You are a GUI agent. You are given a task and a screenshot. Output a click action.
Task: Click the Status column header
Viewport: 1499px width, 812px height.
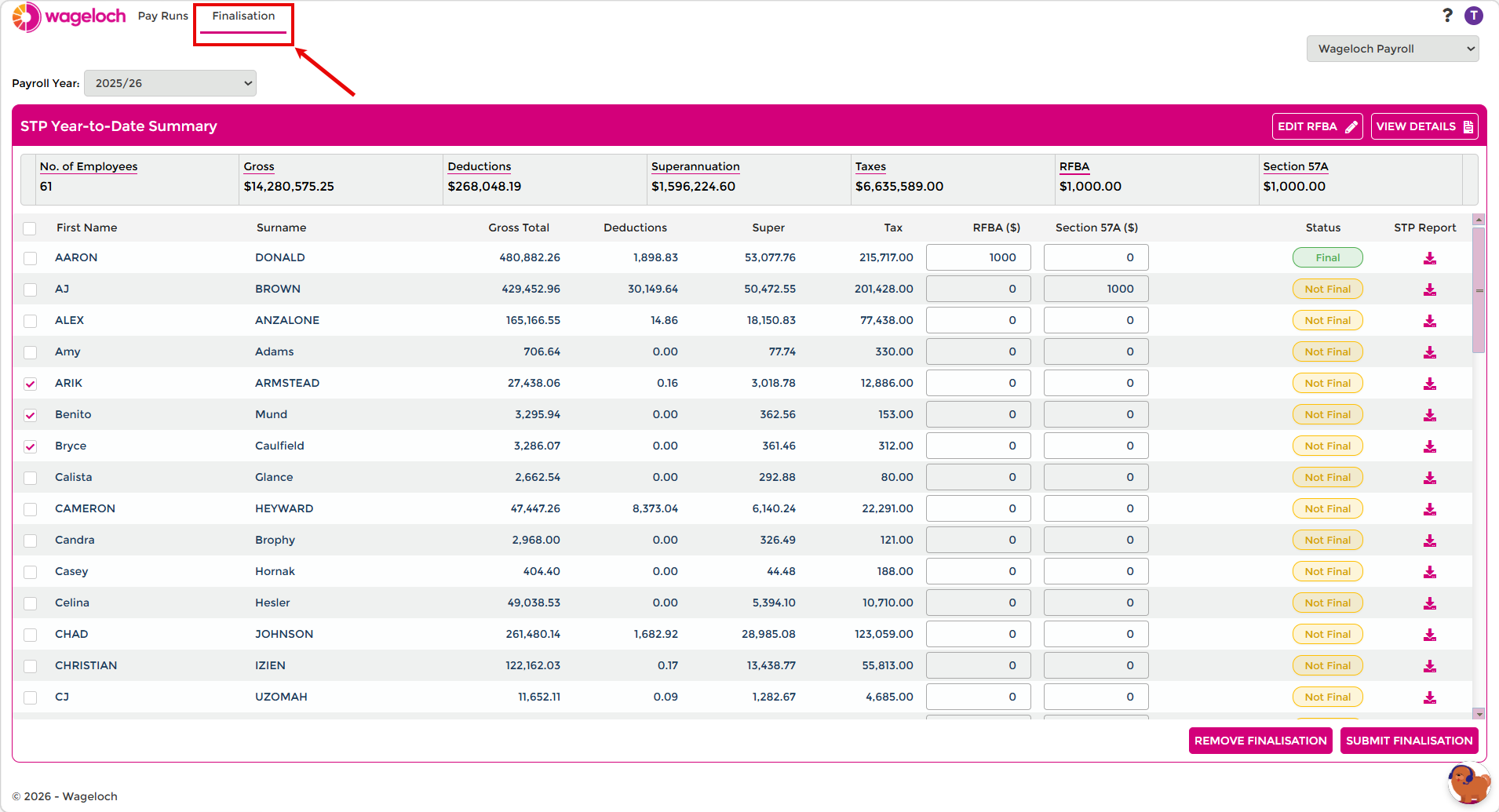tap(1323, 228)
